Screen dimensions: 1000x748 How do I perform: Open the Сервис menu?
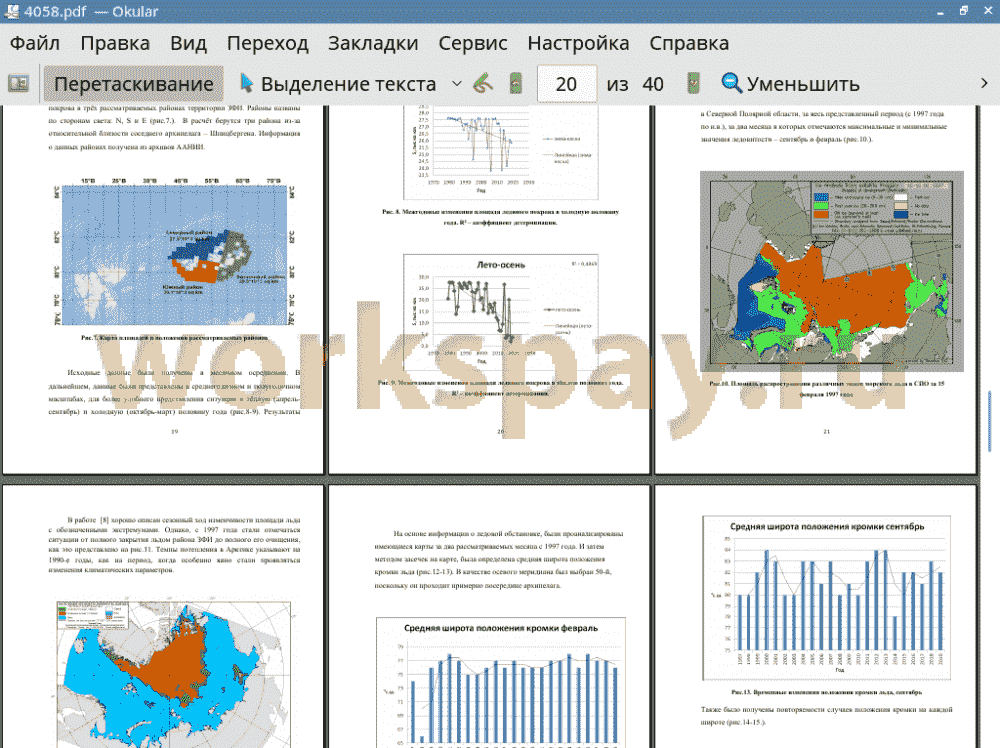(x=473, y=43)
